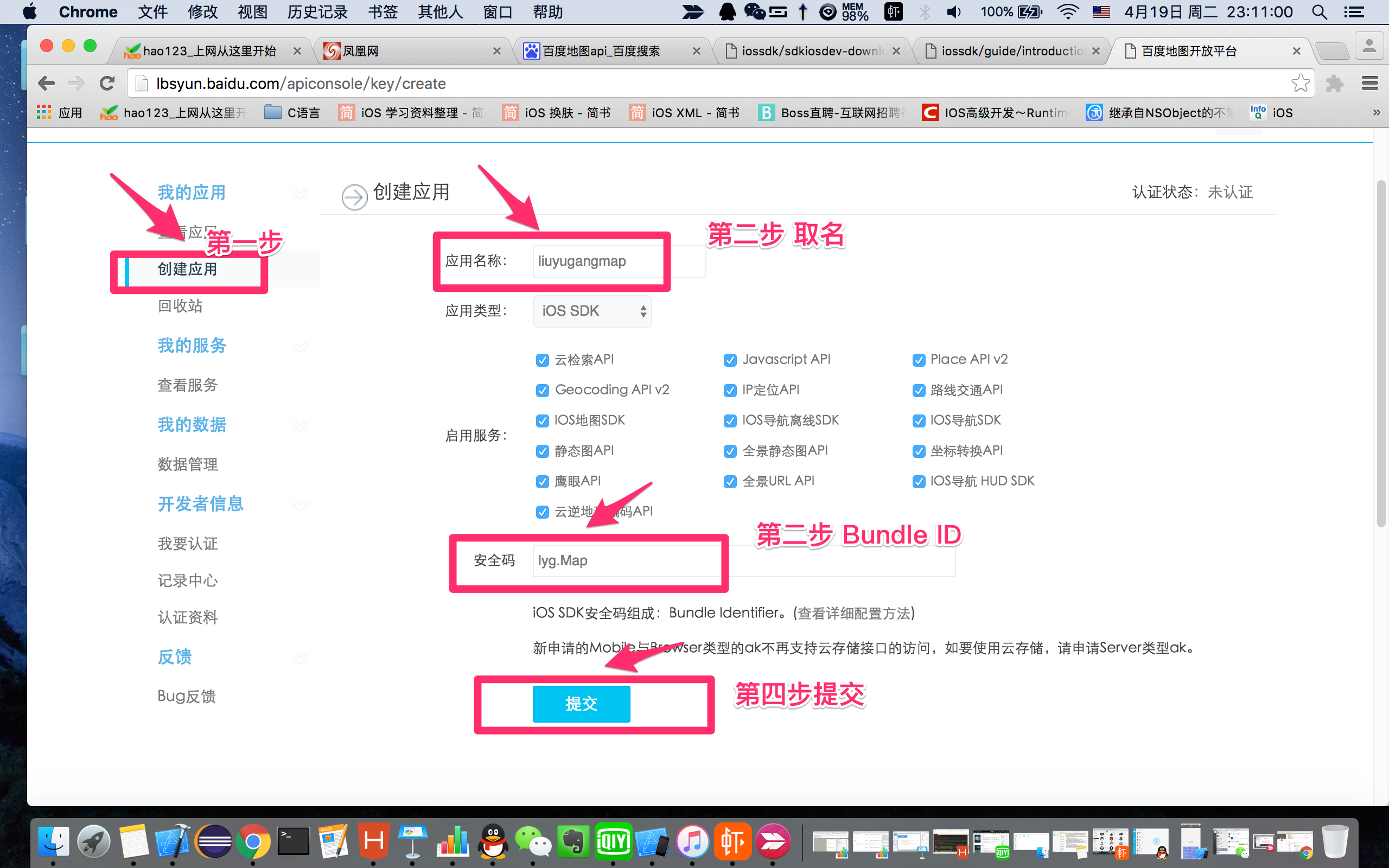This screenshot has height=868, width=1389.
Task: Open the Chrome application menu
Action: (88, 12)
